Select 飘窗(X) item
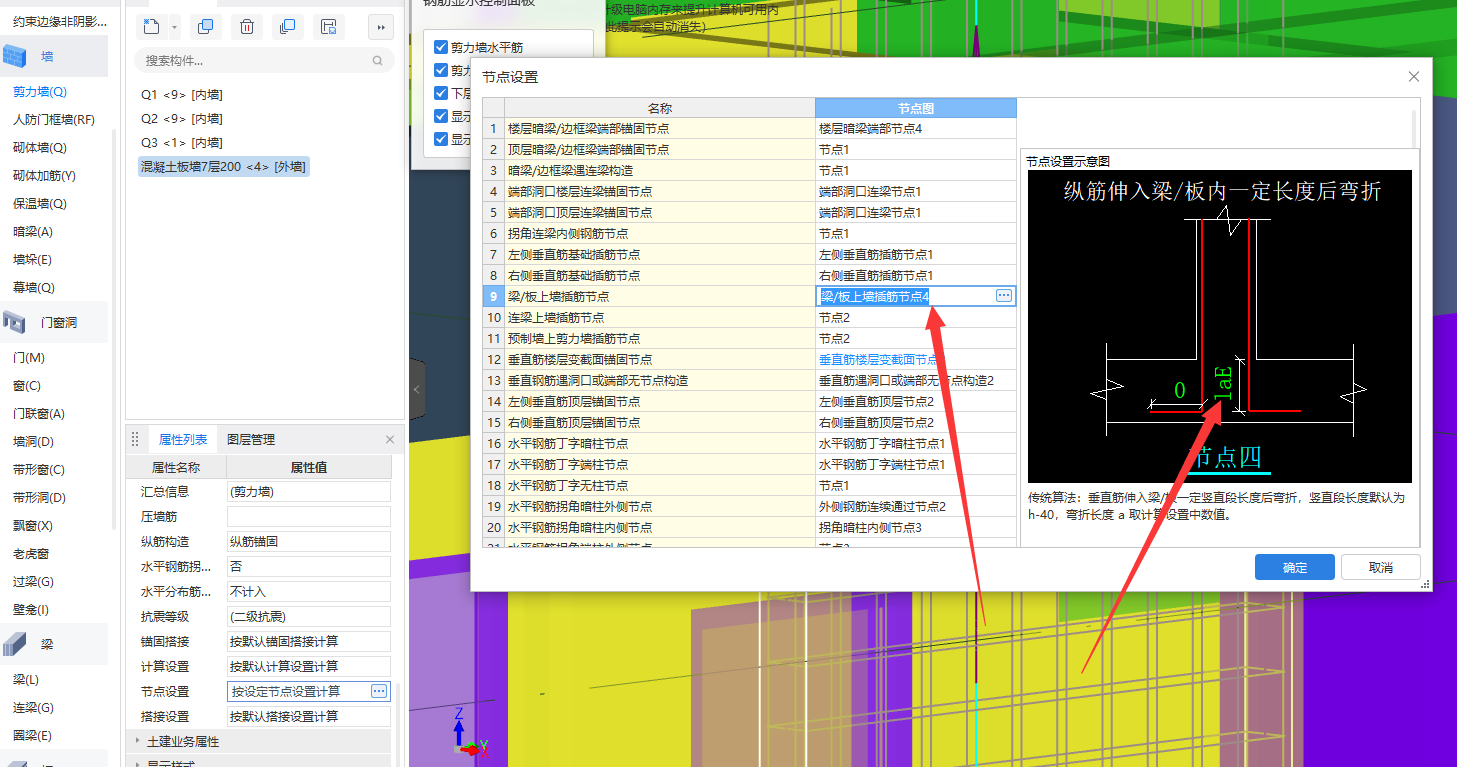The height and width of the screenshot is (767, 1457). pos(33,525)
